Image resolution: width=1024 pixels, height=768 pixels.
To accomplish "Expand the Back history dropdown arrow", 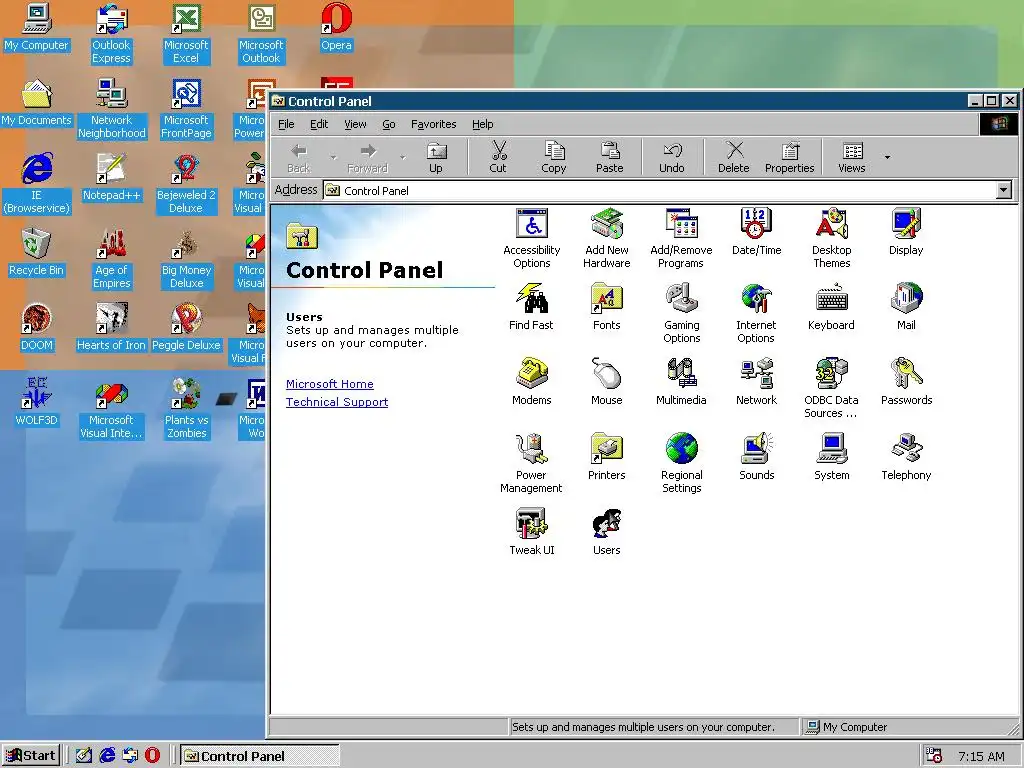I will pos(333,157).
